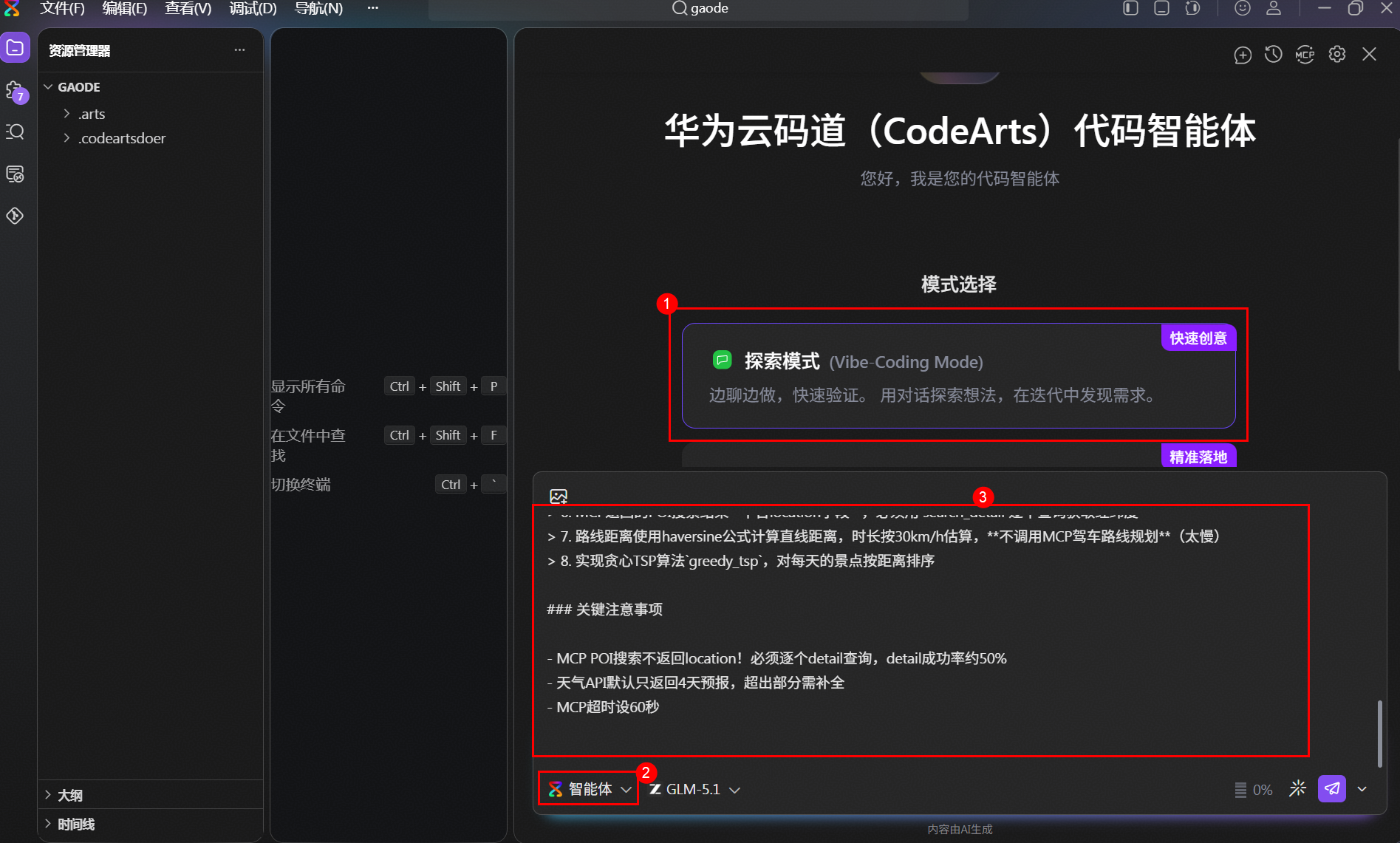Click the MCP超时设60秒 line in prompt
The image size is (1400, 843).
pyautogui.click(x=603, y=707)
